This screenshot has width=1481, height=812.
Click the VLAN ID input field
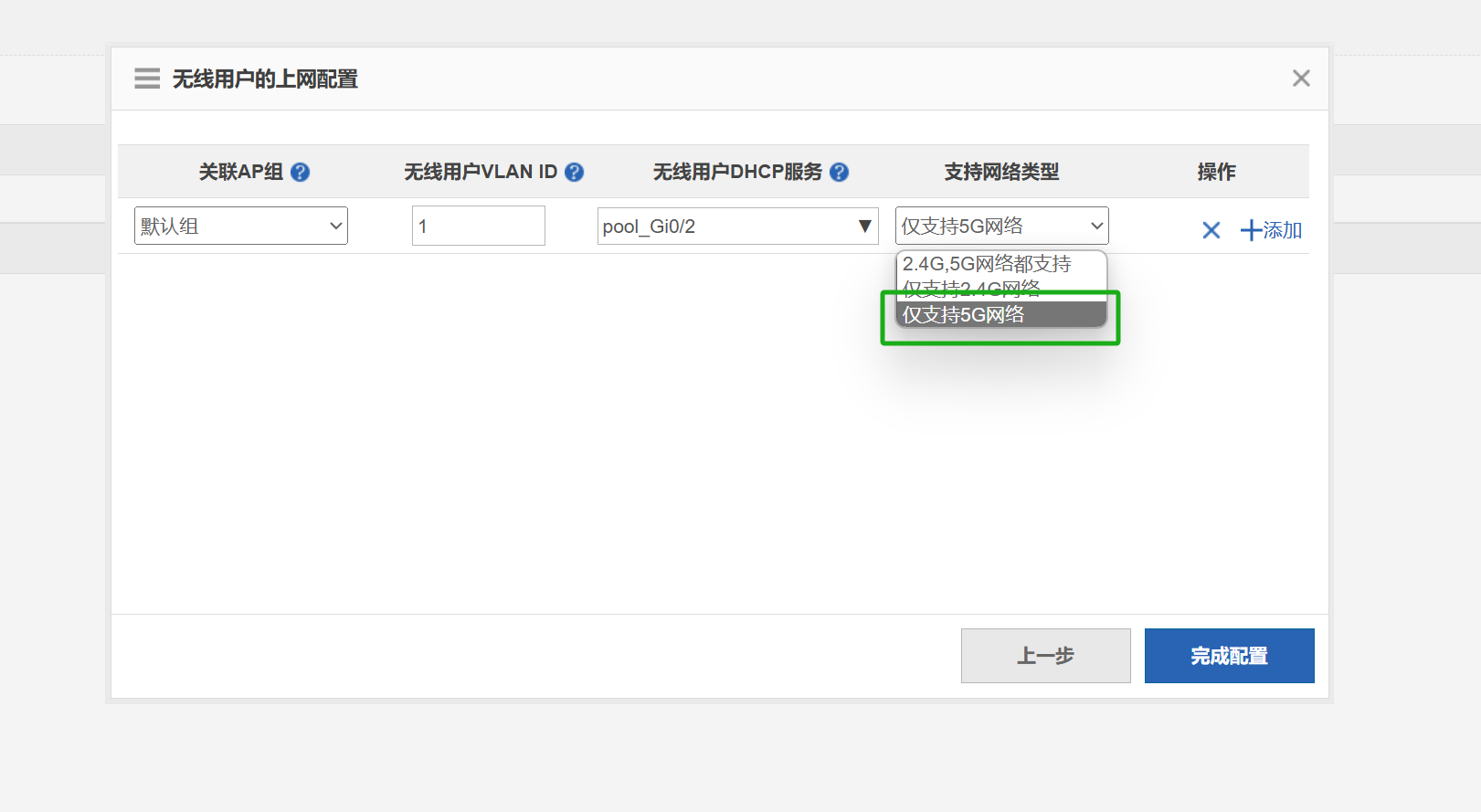[x=478, y=226]
